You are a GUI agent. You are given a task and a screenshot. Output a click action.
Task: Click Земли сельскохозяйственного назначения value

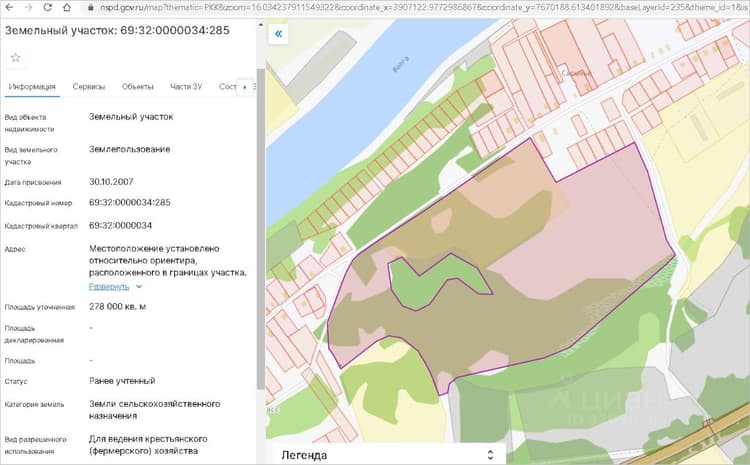(x=154, y=410)
